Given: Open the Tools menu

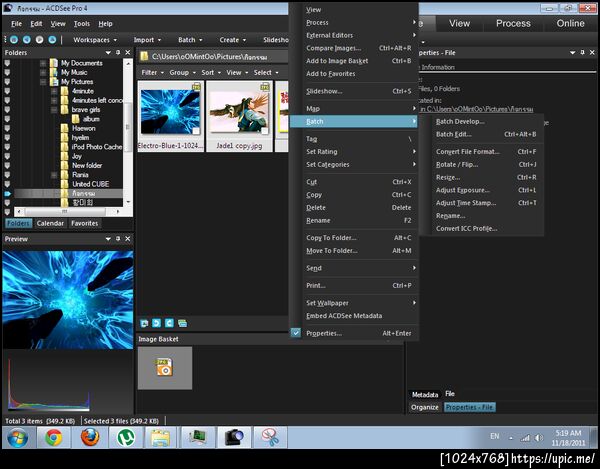Looking at the screenshot, I should (x=82, y=24).
